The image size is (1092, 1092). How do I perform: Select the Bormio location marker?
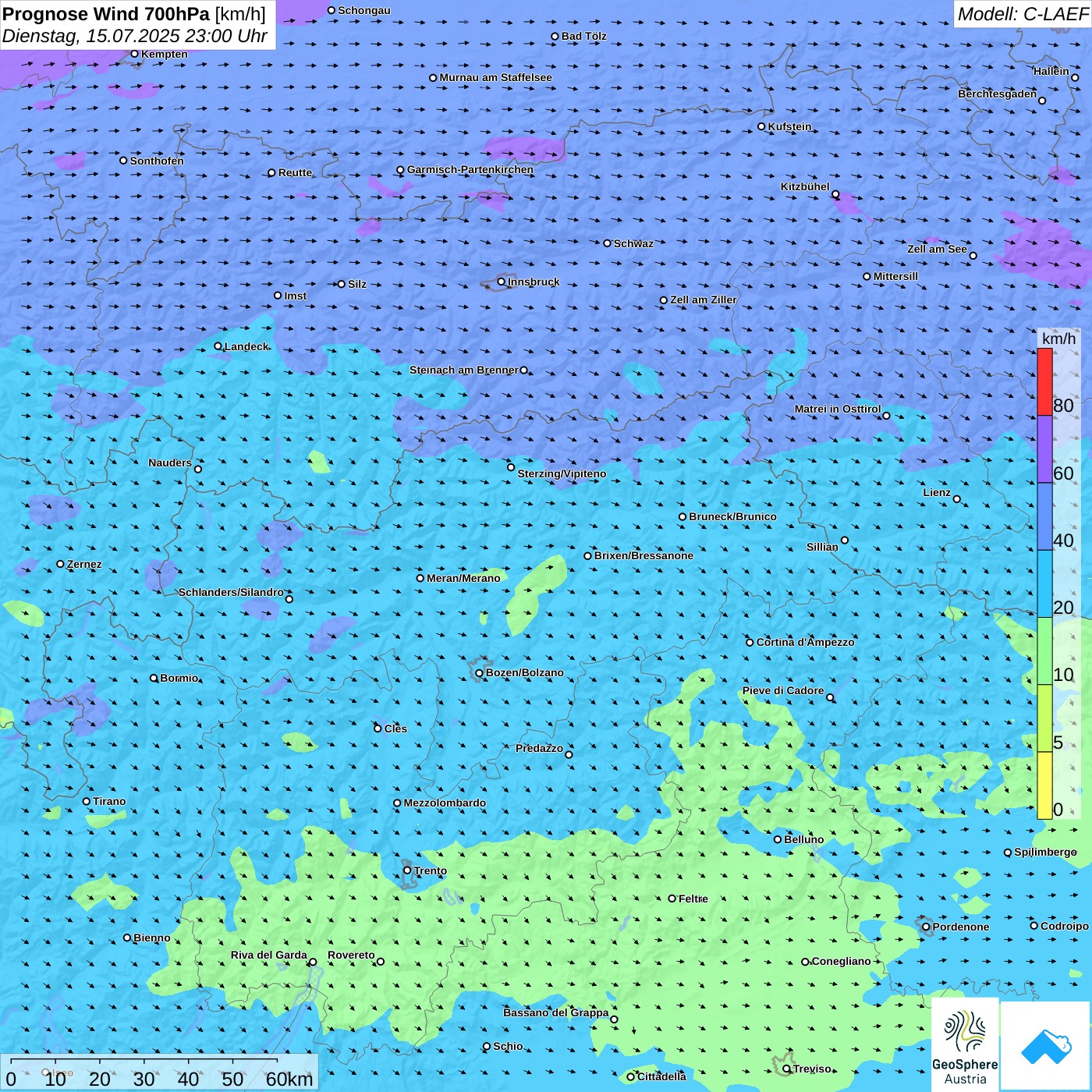(x=154, y=678)
